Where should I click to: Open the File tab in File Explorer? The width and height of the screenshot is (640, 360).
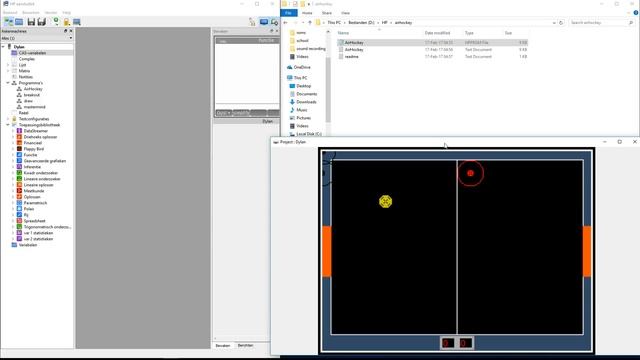pos(289,13)
